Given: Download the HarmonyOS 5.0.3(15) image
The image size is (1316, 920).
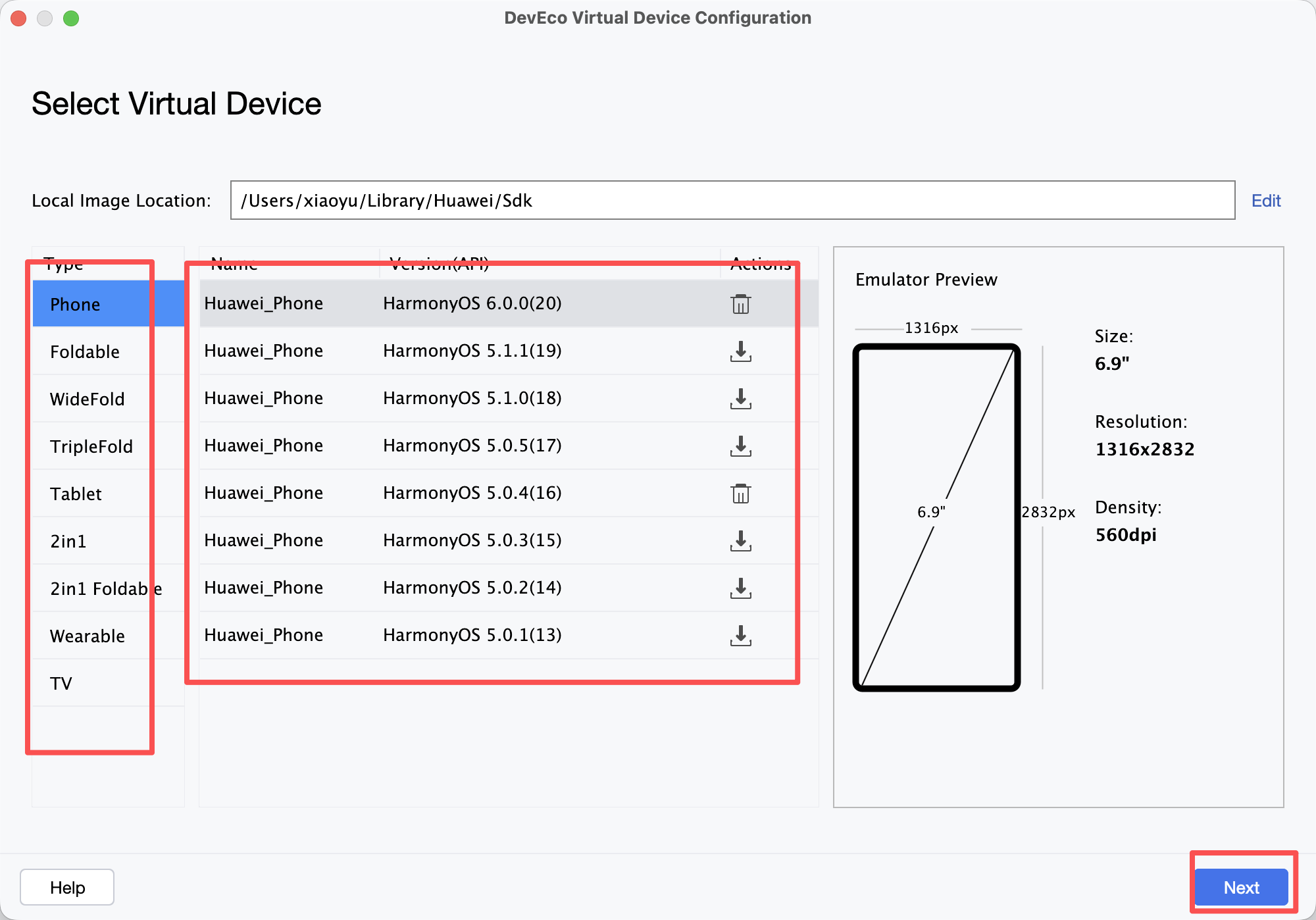Looking at the screenshot, I should (740, 541).
